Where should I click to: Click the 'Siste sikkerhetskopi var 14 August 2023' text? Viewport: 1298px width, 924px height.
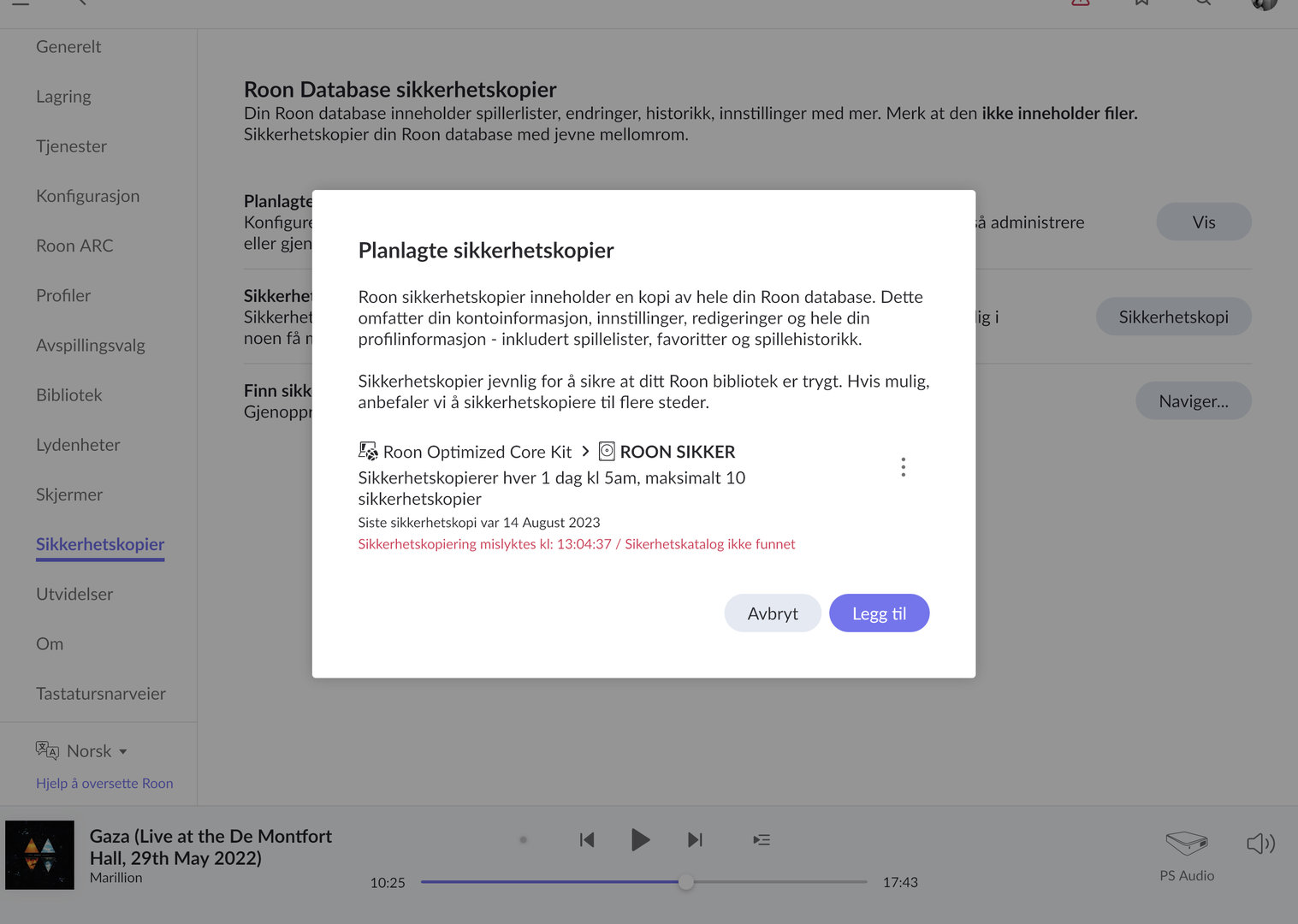479,523
